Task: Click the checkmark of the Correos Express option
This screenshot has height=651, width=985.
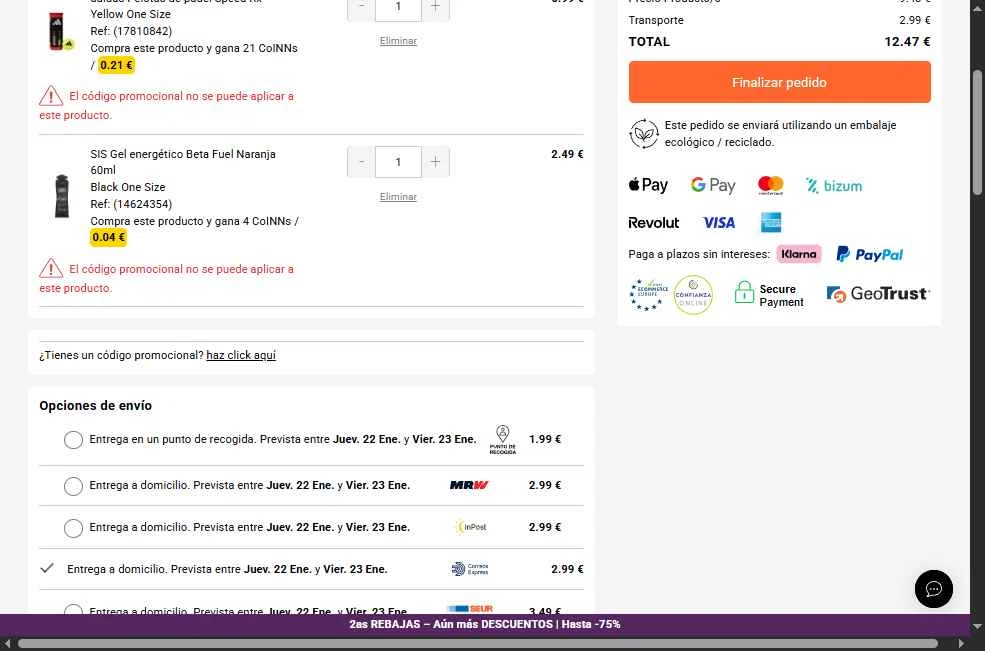Action: click(46, 568)
